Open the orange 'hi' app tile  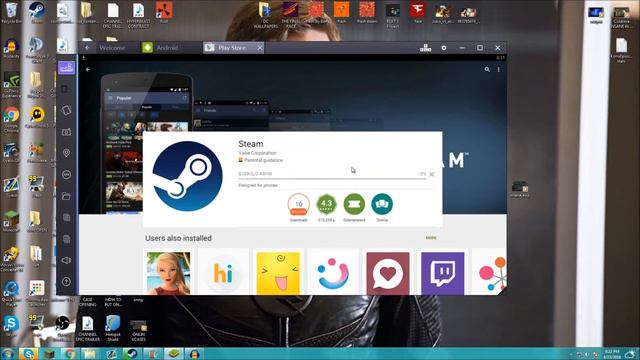223,273
